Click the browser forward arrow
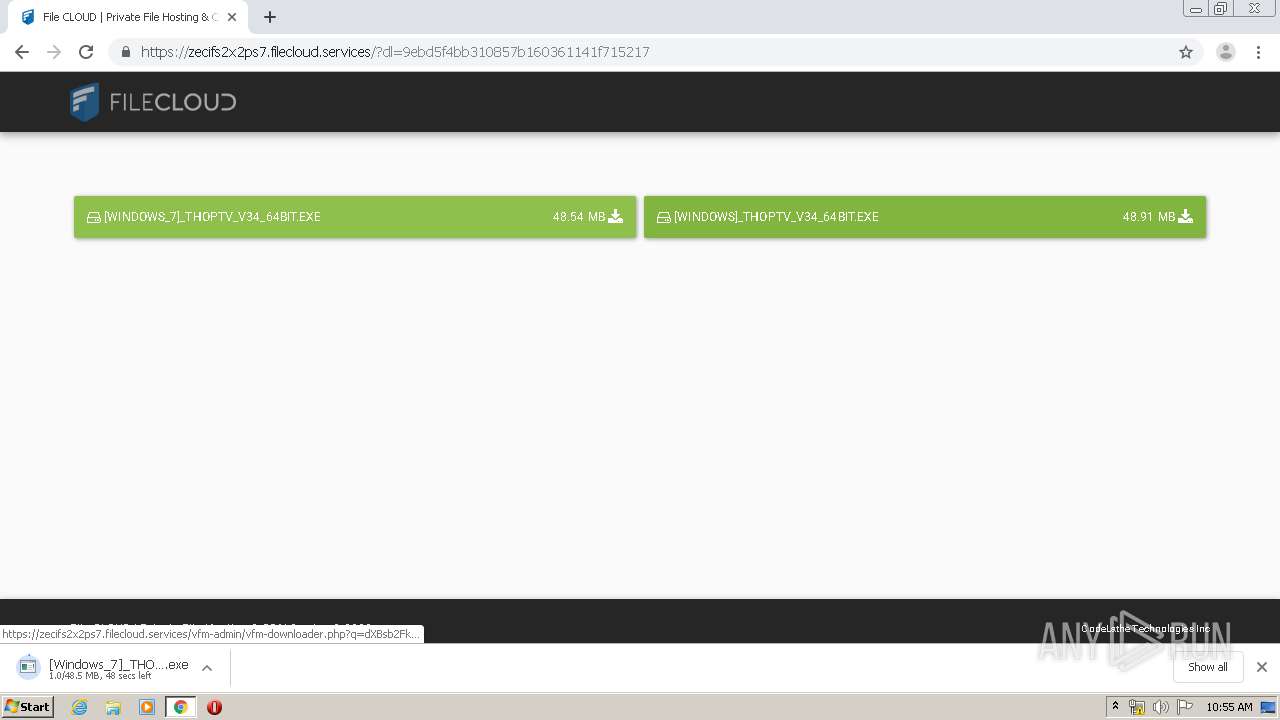Image resolution: width=1280 pixels, height=720 pixels. (54, 52)
